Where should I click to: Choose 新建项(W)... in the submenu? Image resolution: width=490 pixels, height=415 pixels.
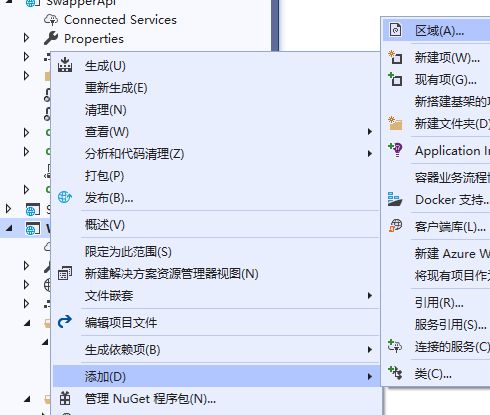(447, 58)
